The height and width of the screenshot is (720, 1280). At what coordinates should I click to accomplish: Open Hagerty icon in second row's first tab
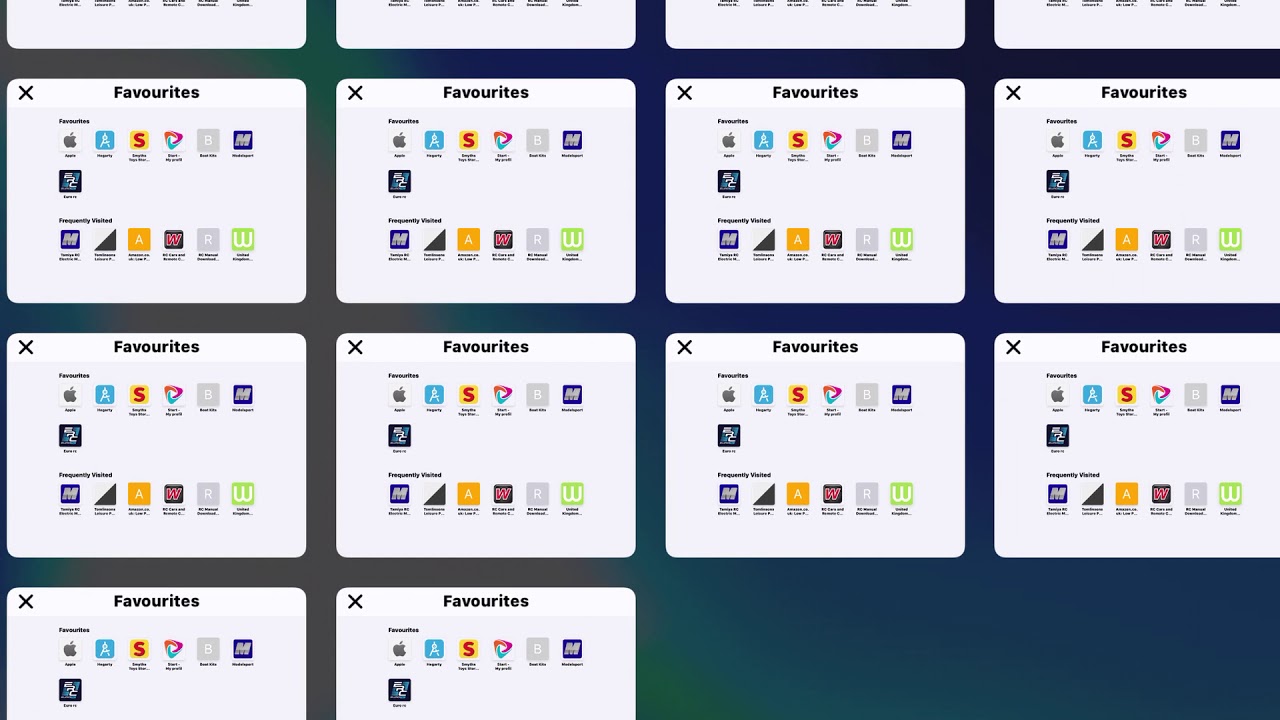[x=105, y=140]
